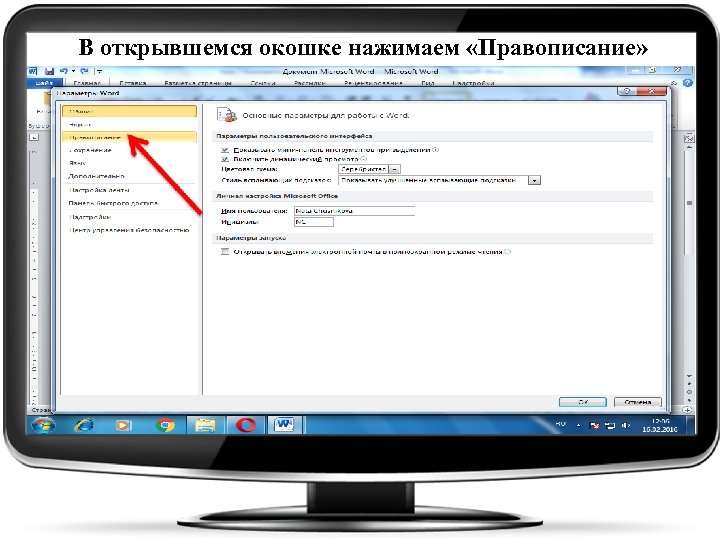Switch to the Ссылки ribbon tab
This screenshot has height=540, width=720.
(x=263, y=83)
